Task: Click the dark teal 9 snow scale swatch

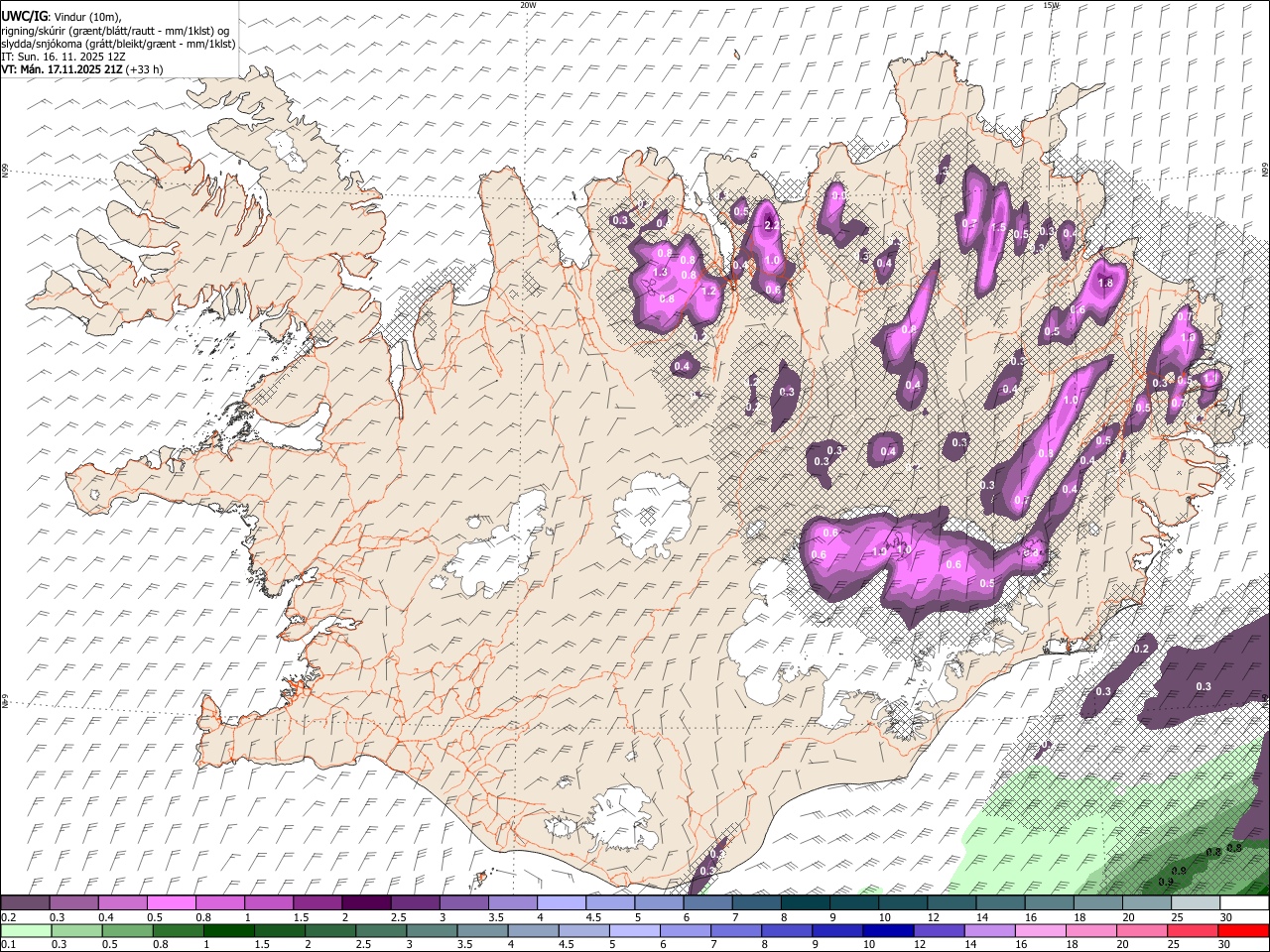Action: [x=854, y=903]
